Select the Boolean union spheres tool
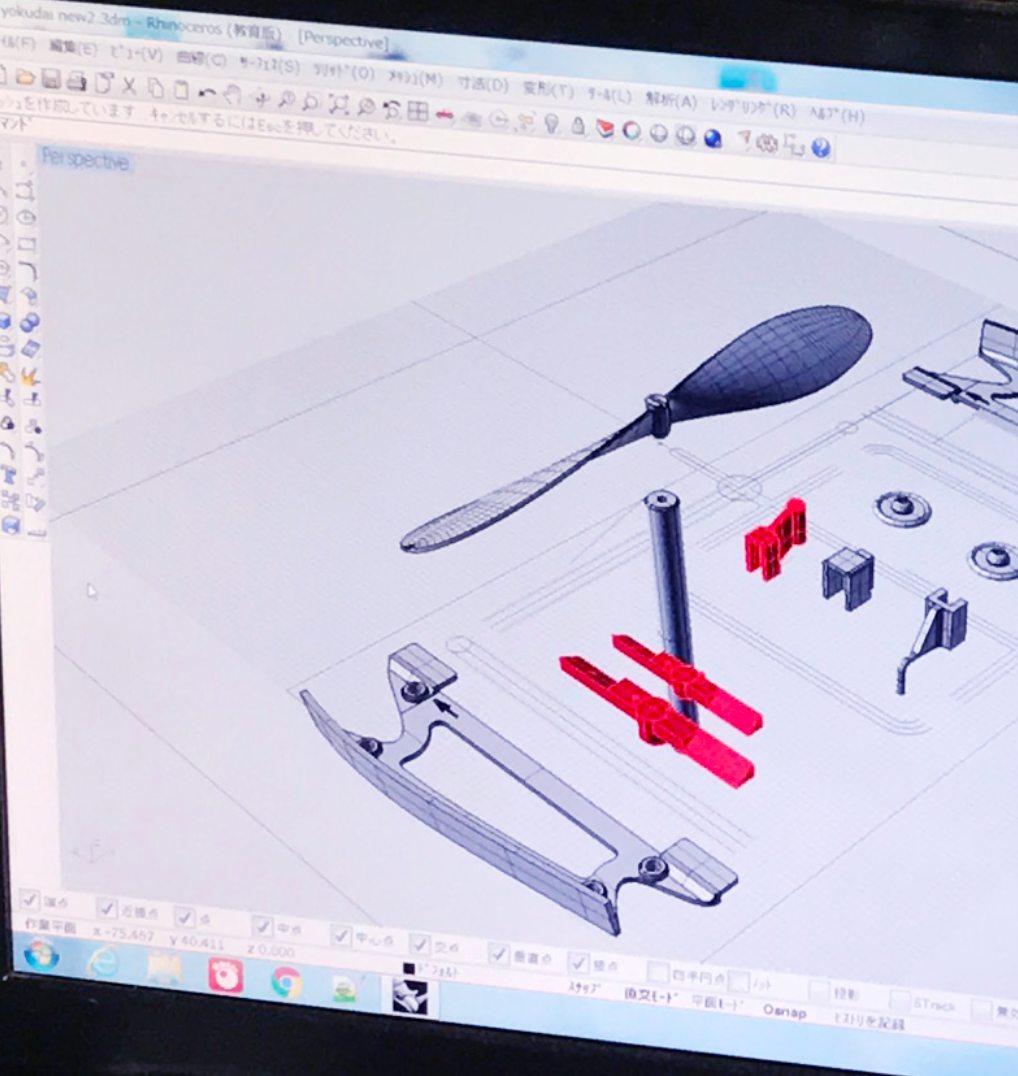1018x1076 pixels. click(30, 322)
